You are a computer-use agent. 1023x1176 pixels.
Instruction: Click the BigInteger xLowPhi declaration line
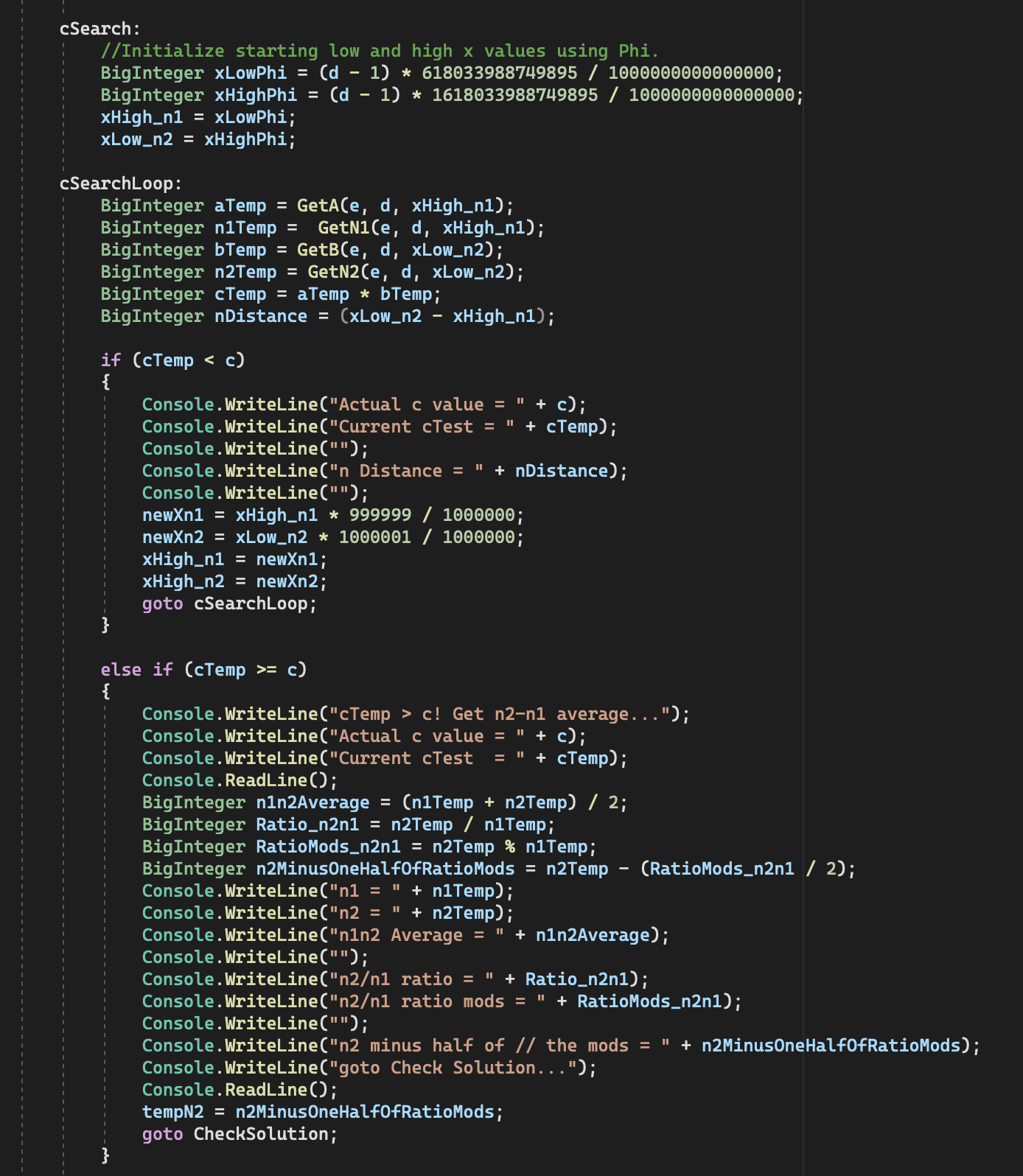click(x=442, y=73)
